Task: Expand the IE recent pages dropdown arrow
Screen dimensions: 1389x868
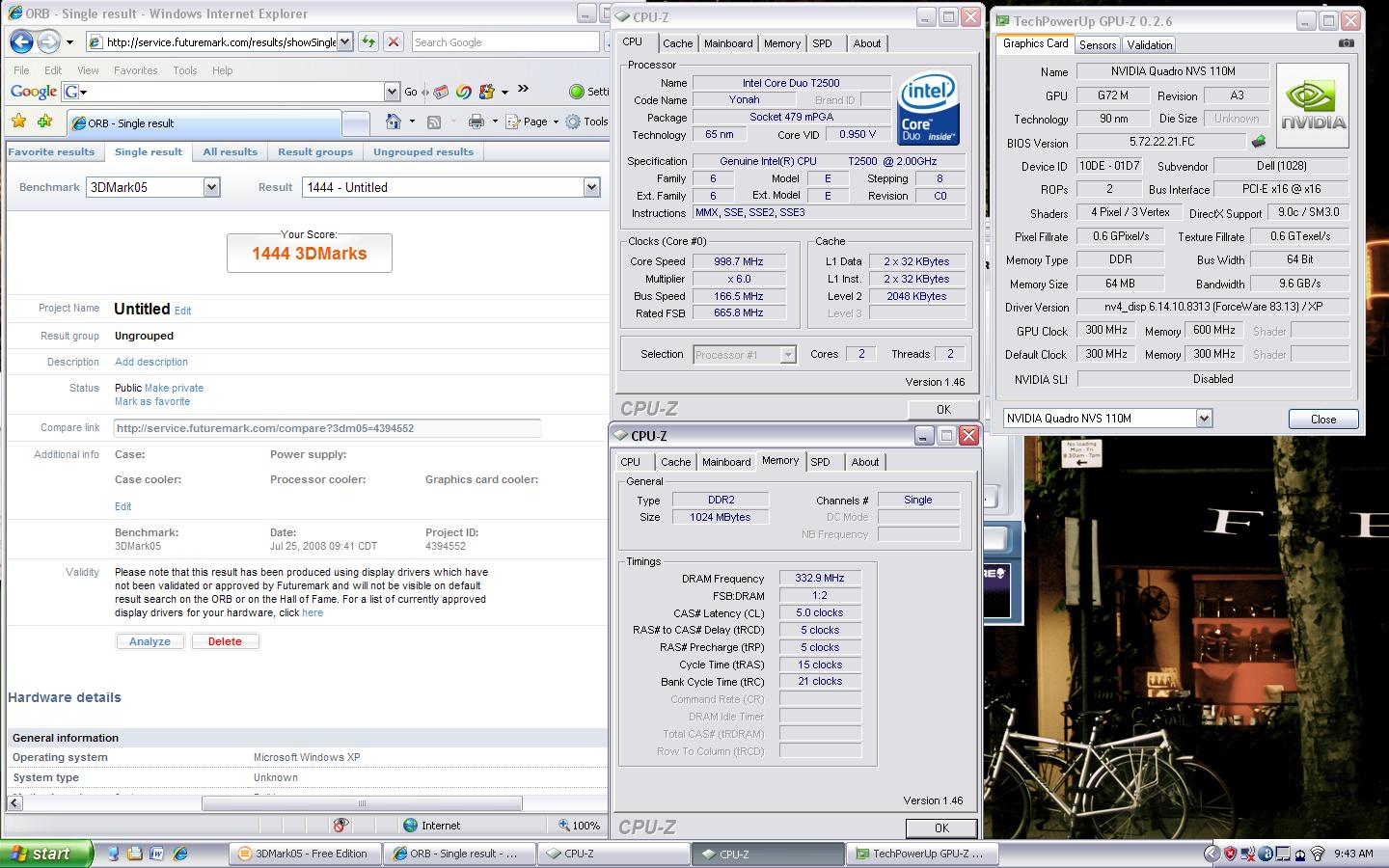Action: 69,42
